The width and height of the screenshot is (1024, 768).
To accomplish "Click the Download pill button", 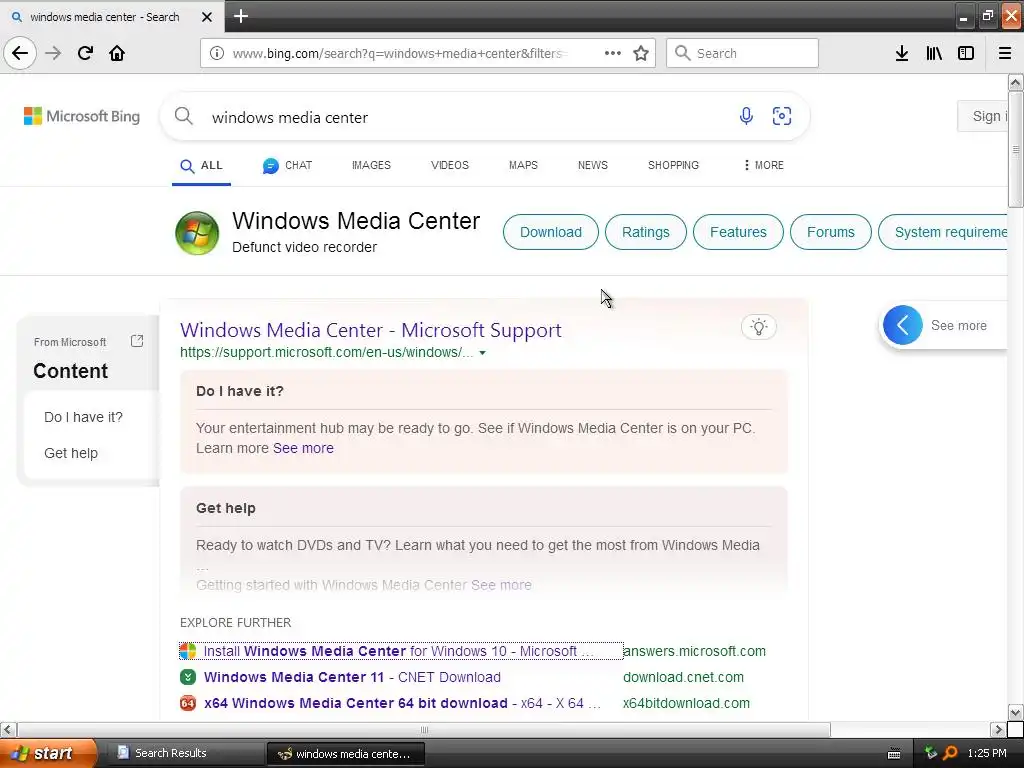I will pos(551,232).
